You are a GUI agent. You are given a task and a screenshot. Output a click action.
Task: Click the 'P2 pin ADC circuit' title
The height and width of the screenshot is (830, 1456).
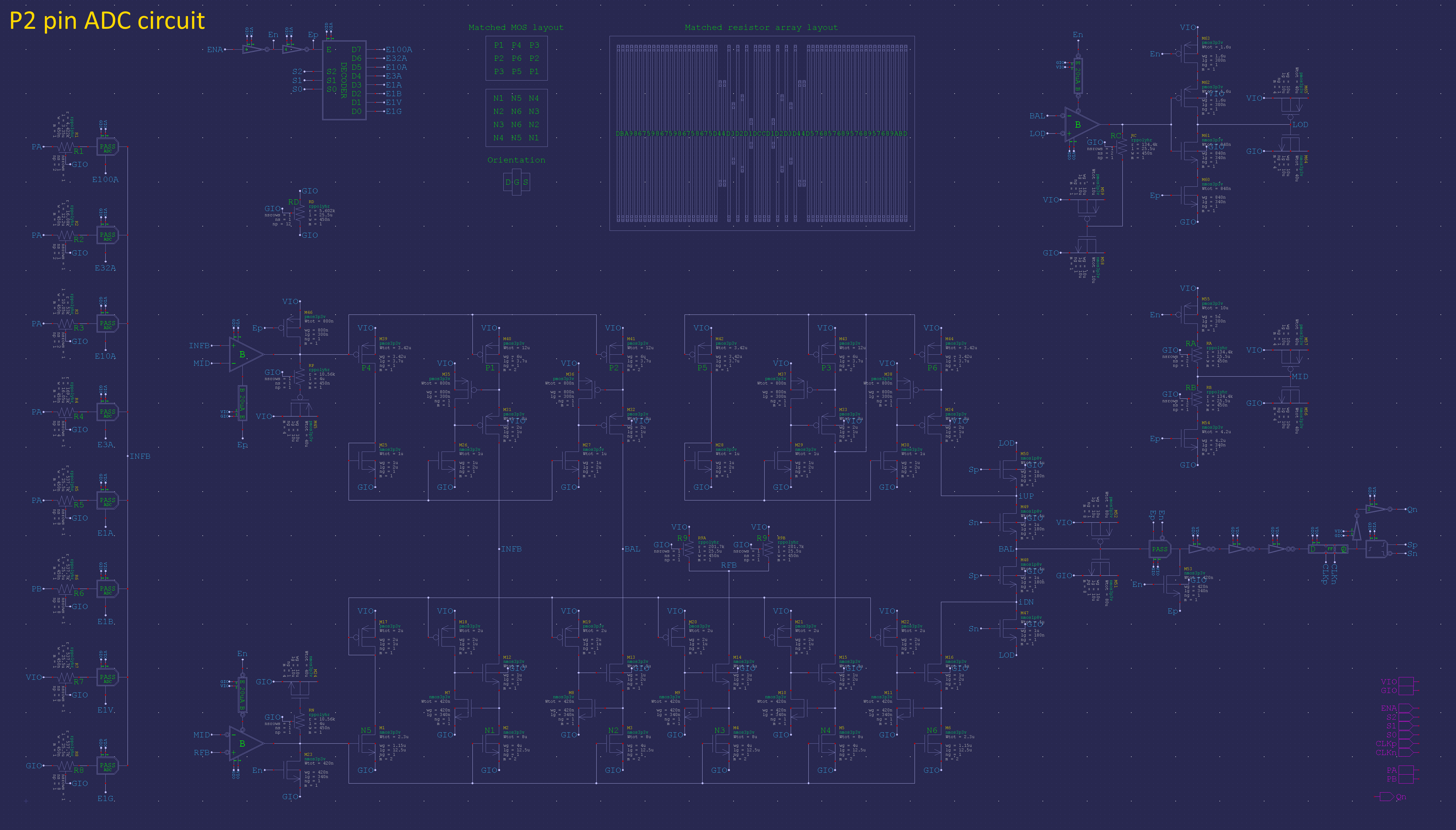click(x=107, y=21)
